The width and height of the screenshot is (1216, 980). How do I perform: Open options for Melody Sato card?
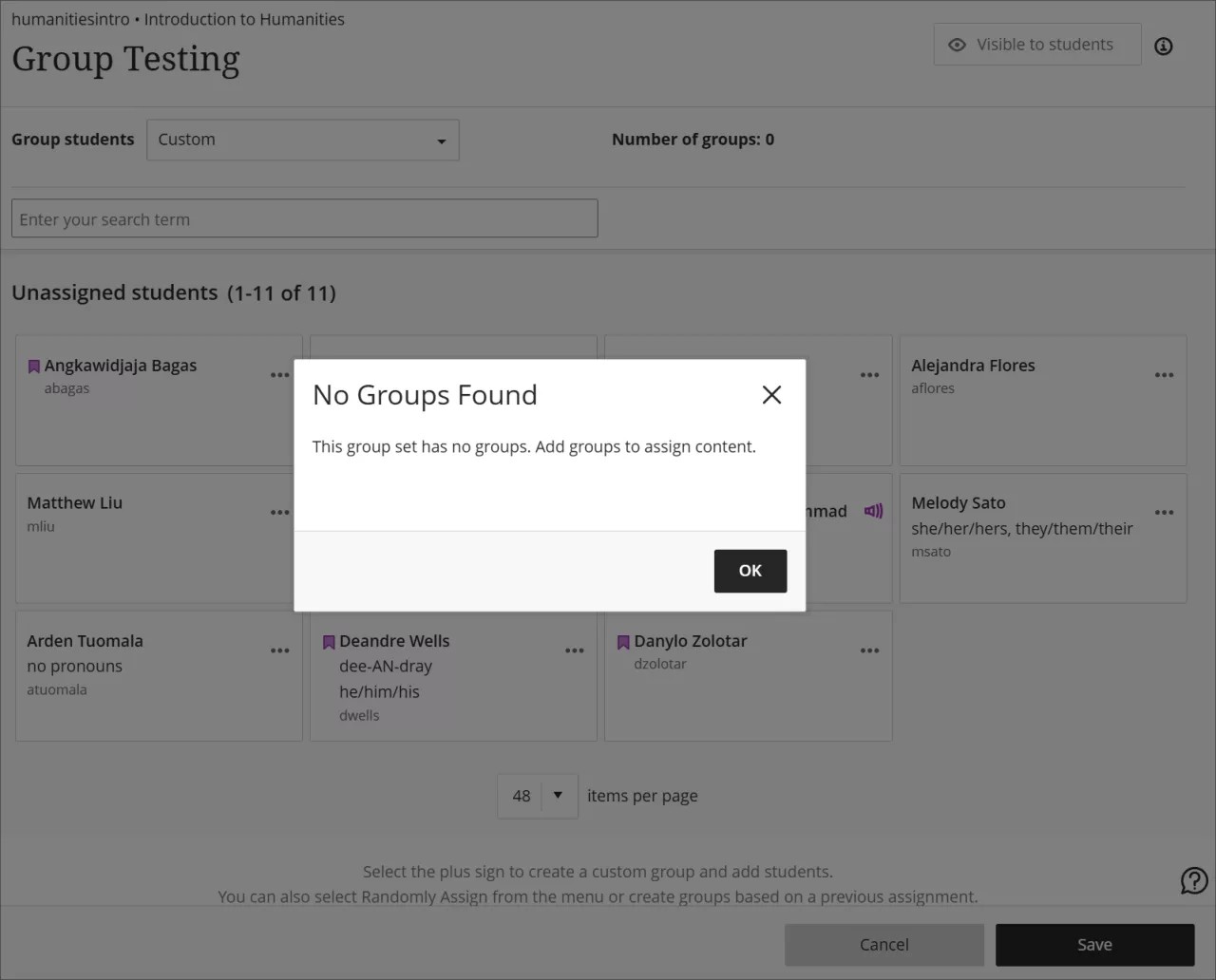pos(1164,513)
